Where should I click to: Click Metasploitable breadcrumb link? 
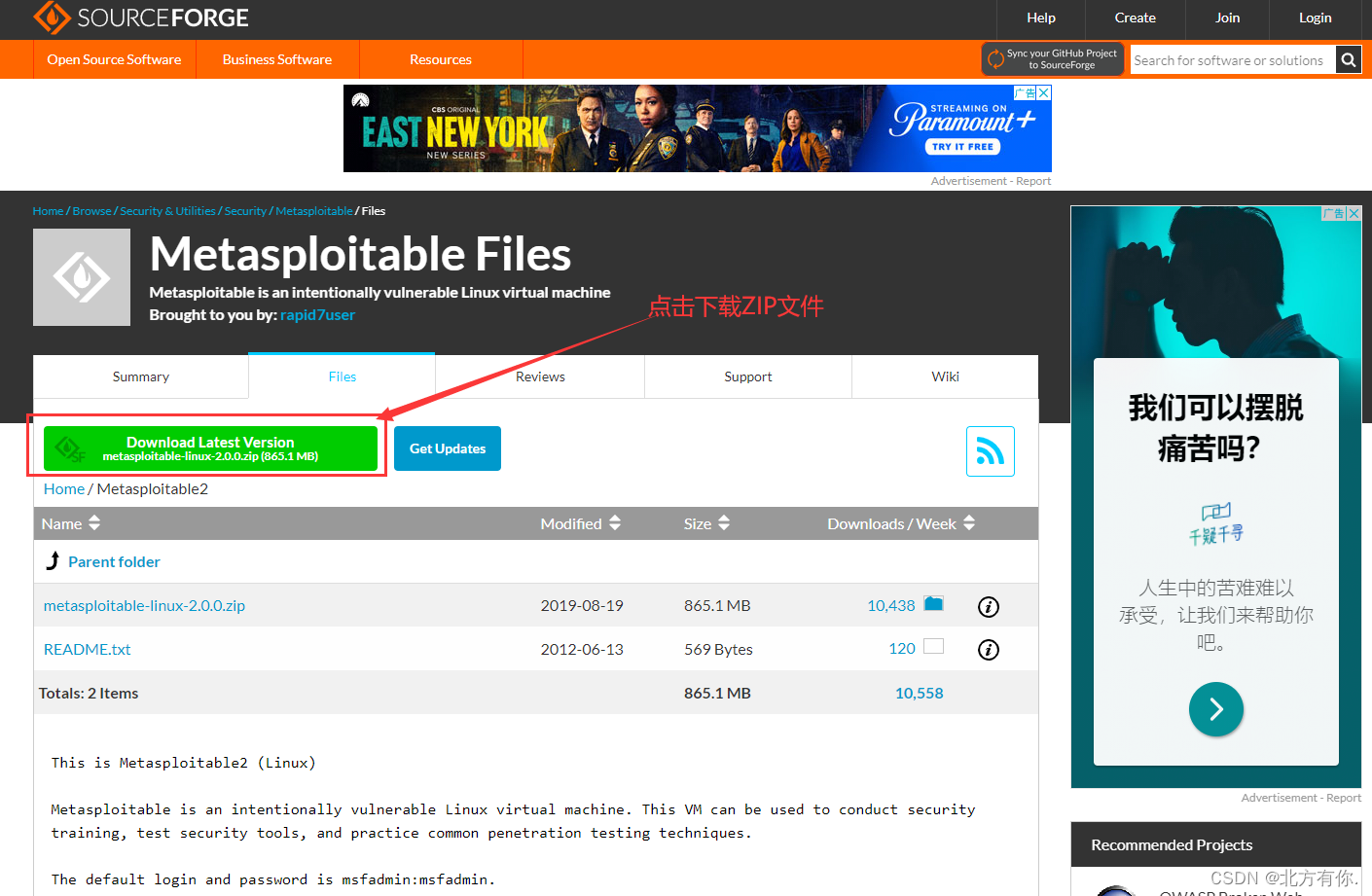[314, 211]
